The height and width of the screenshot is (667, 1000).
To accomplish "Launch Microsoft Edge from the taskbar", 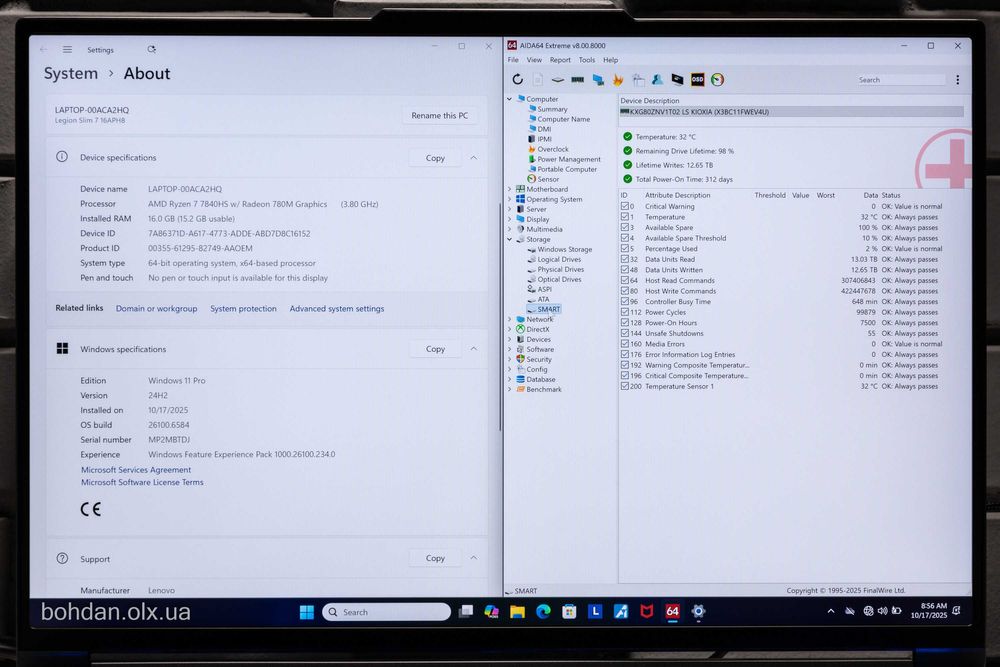I will point(543,612).
